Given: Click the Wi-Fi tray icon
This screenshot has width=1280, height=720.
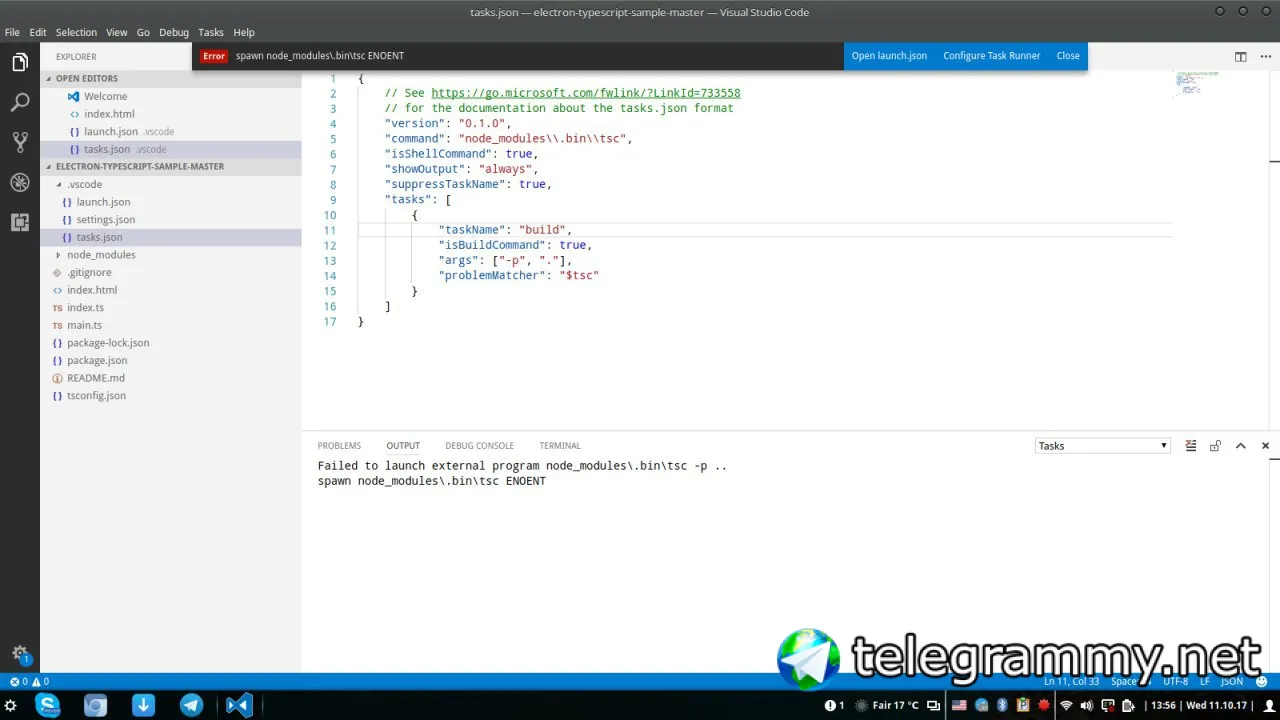Looking at the screenshot, I should 1066,705.
